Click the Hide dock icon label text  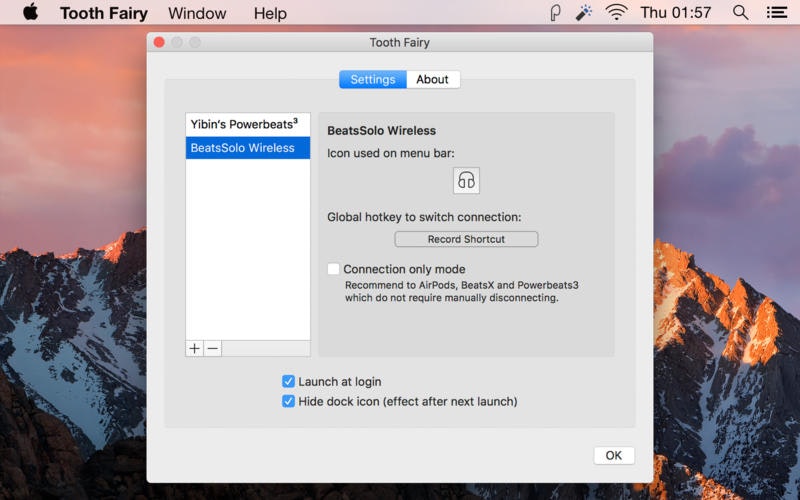(x=408, y=402)
